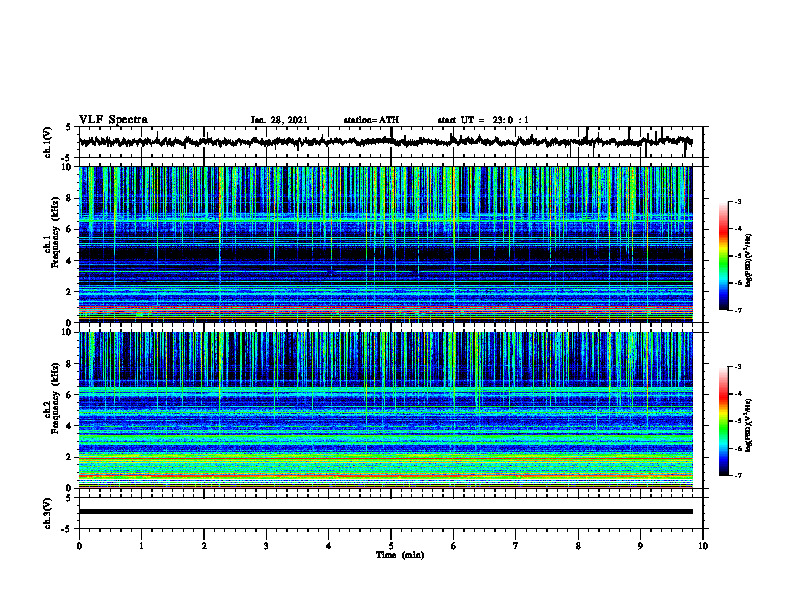Click the "Time (min)" axis label
The height and width of the screenshot is (612, 792).
(400, 555)
